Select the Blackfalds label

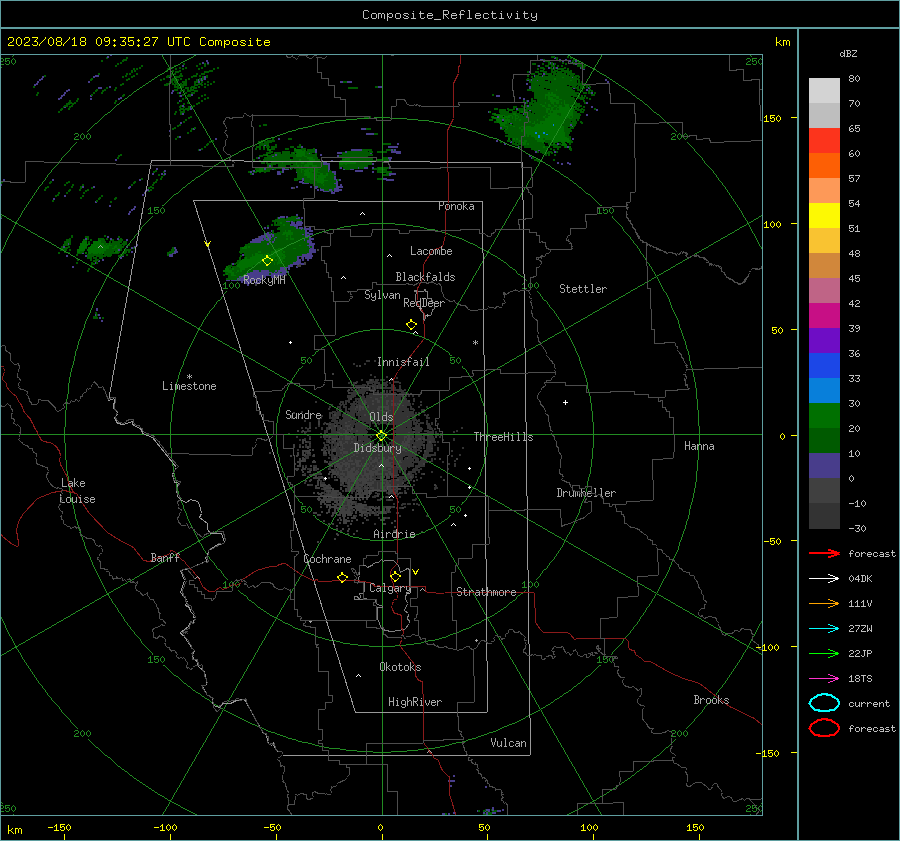pyautogui.click(x=425, y=277)
